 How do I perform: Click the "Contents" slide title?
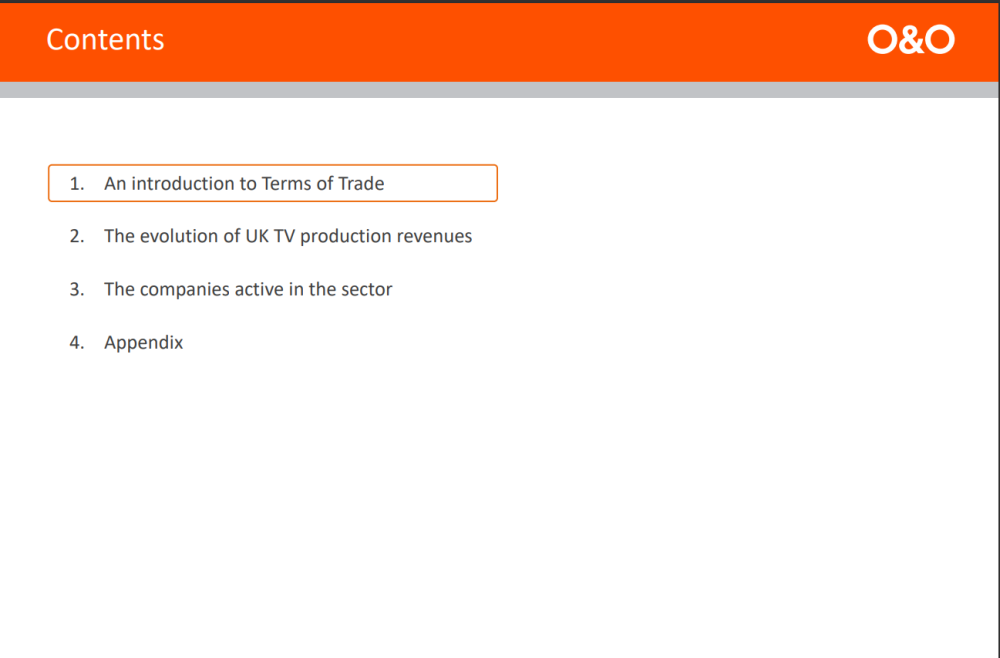[105, 40]
